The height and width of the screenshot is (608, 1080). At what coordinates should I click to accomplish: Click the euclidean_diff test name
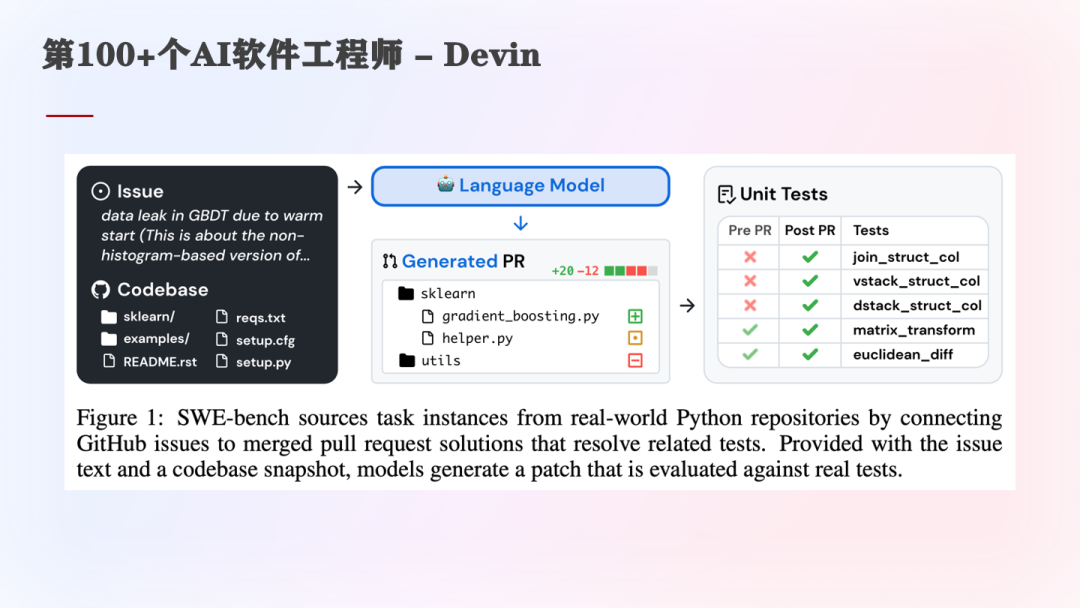point(903,355)
